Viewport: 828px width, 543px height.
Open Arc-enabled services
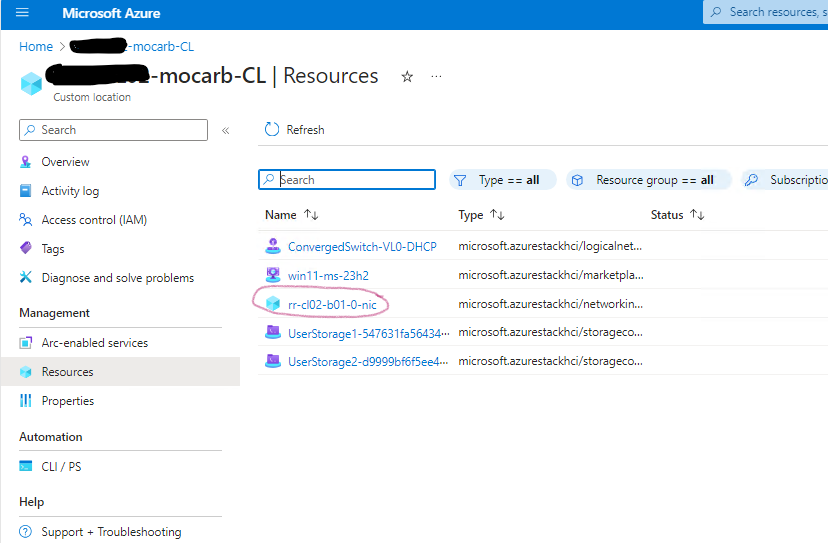(x=95, y=343)
